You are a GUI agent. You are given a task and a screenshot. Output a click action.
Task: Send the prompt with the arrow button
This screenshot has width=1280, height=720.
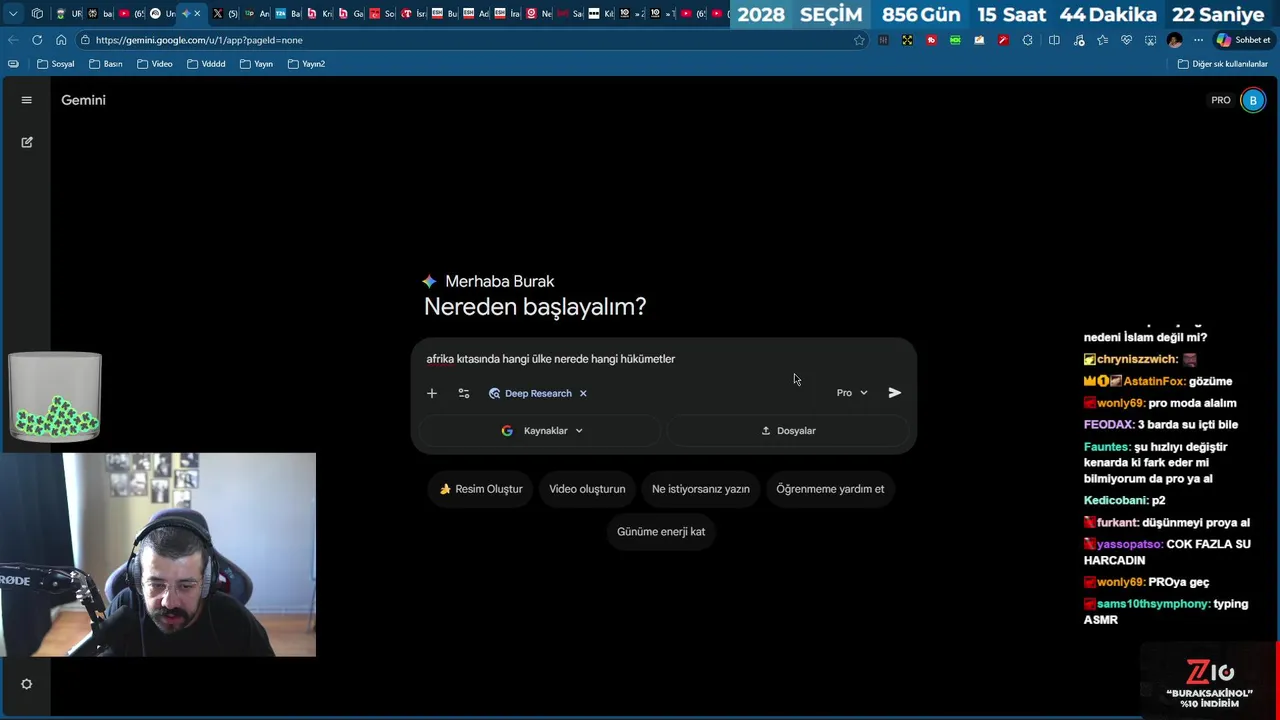click(x=895, y=393)
